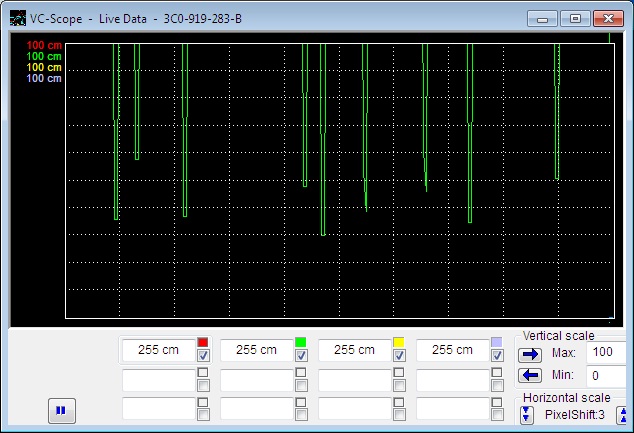Click the stepper left of PixelShift:3
This screenshot has height=433, width=634.
pos(527,414)
